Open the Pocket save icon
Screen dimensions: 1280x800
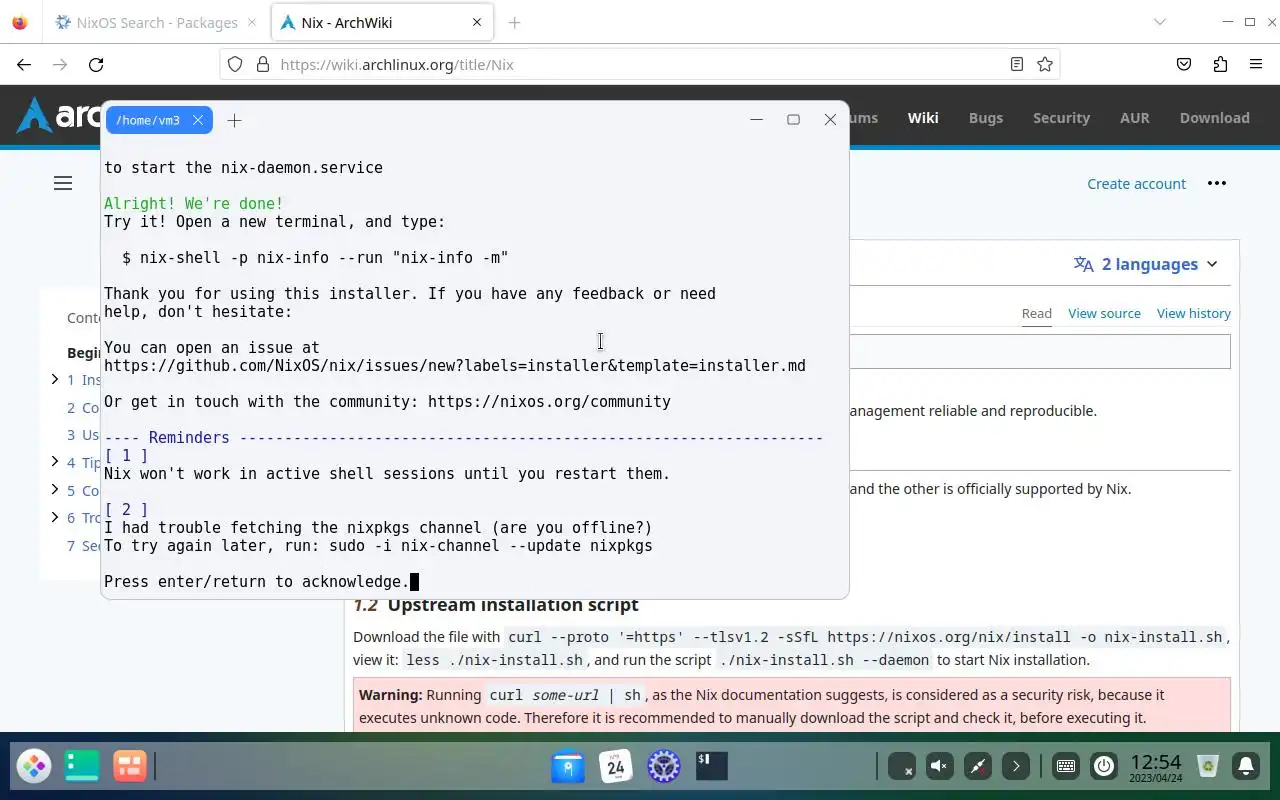tap(1184, 64)
